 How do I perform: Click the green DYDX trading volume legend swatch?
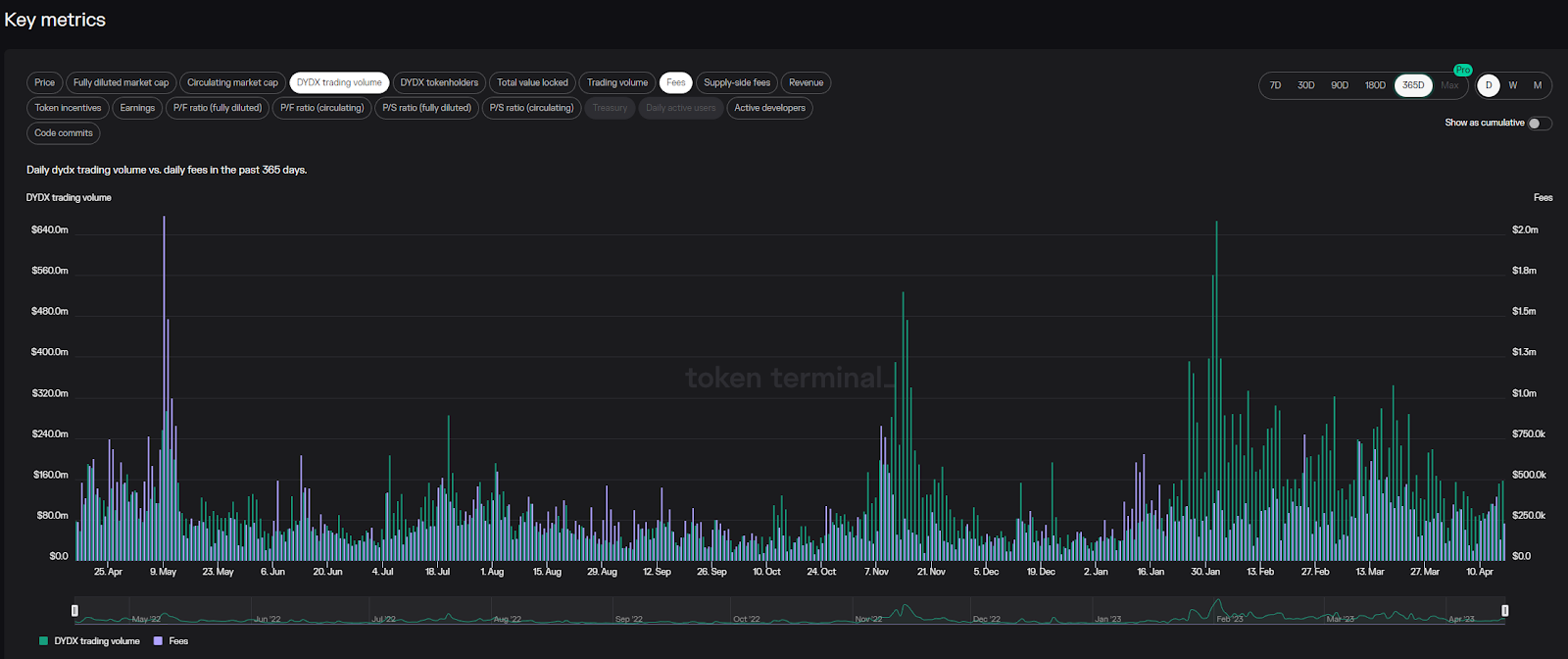pyautogui.click(x=43, y=641)
